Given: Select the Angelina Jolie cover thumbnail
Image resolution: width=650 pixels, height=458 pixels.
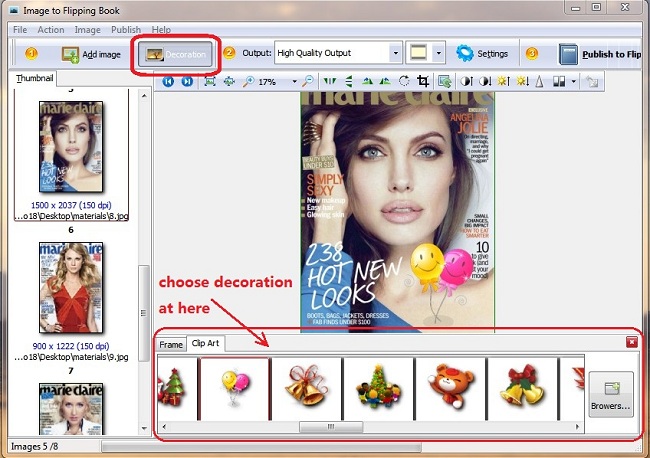Looking at the screenshot, I should [x=71, y=147].
